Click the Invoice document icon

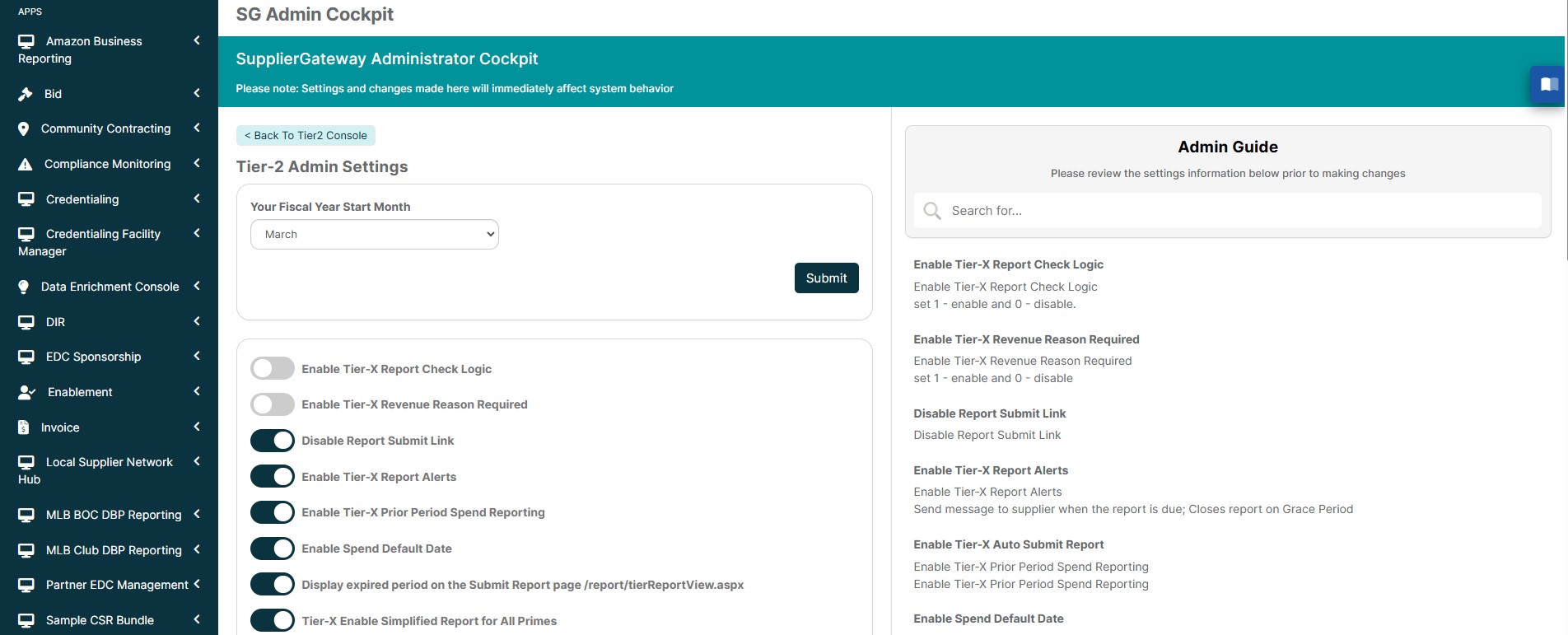pyautogui.click(x=24, y=427)
